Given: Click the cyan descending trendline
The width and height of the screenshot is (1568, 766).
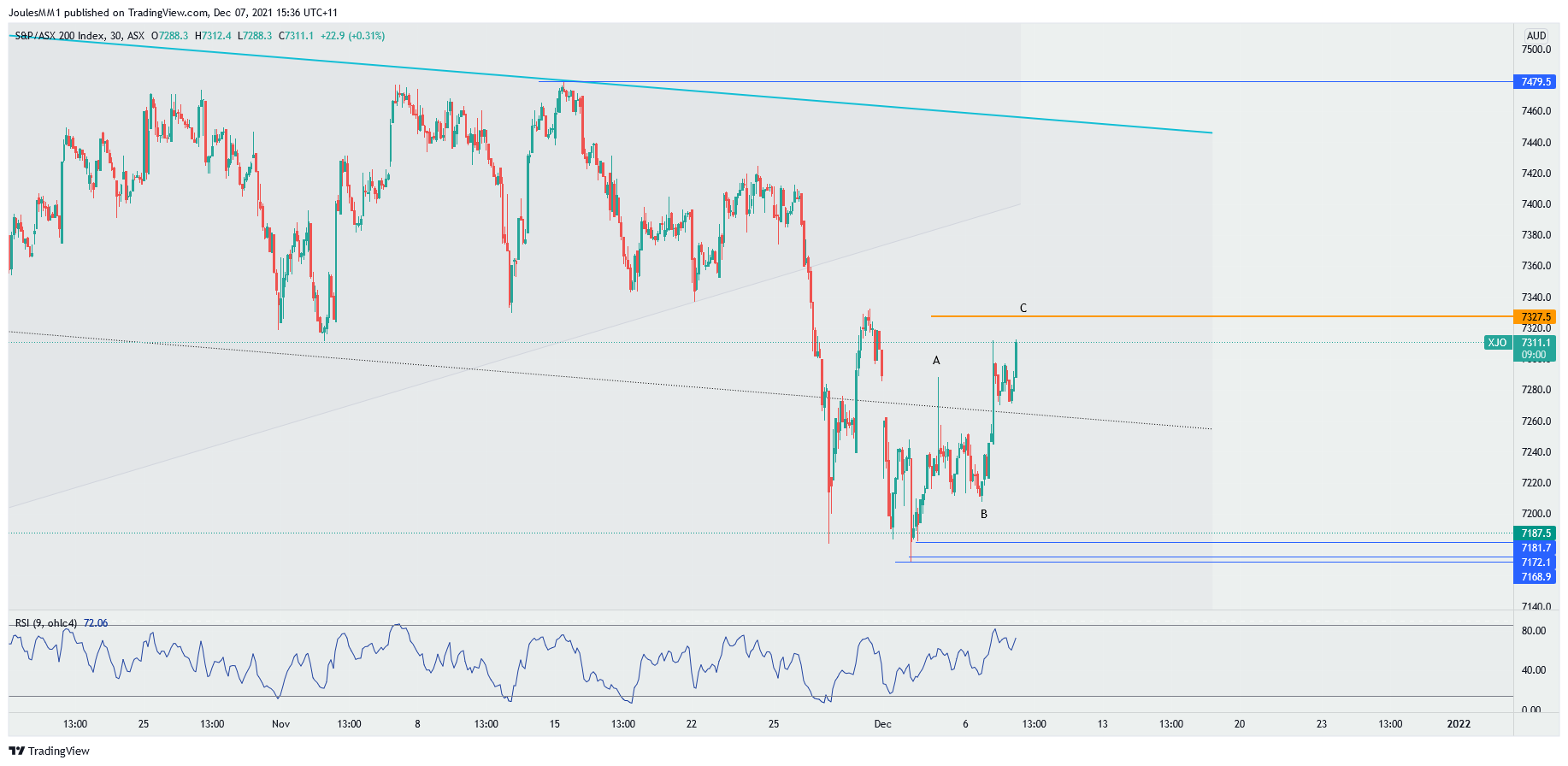Looking at the screenshot, I should pyautogui.click(x=611, y=84).
